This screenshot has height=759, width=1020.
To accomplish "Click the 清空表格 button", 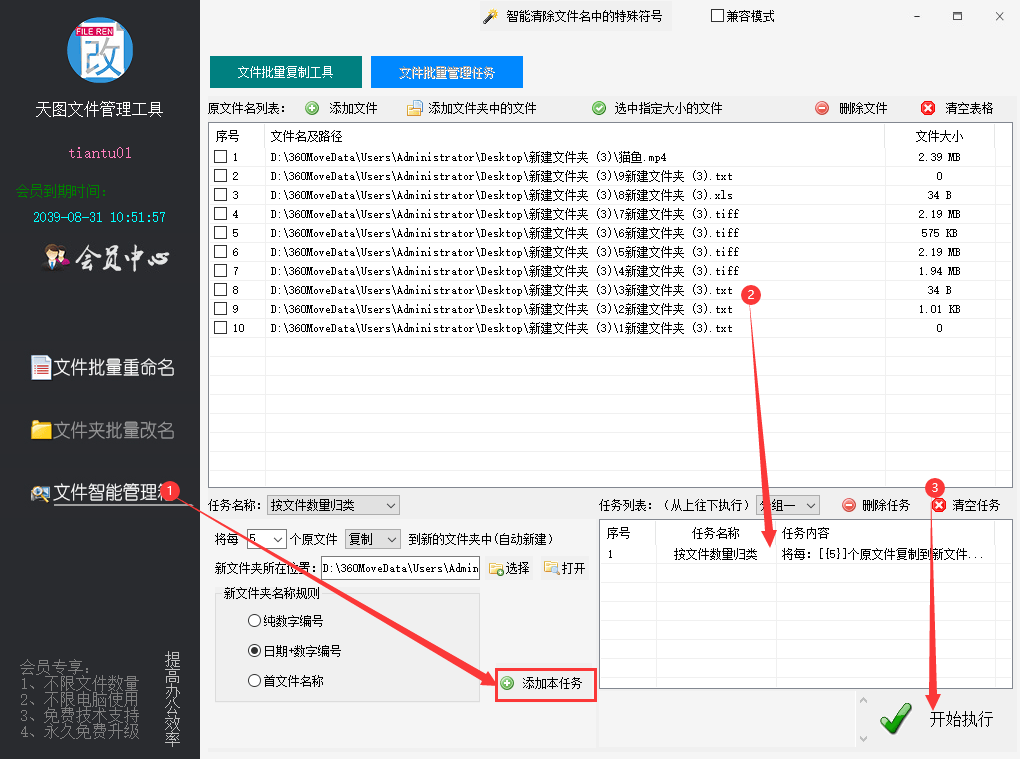I will point(958,108).
